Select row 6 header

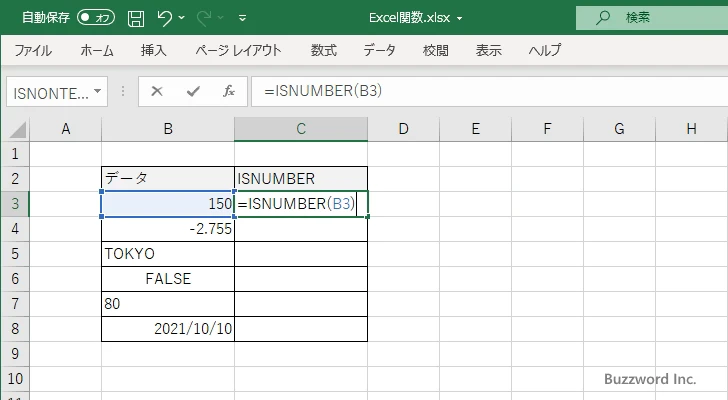(15, 279)
